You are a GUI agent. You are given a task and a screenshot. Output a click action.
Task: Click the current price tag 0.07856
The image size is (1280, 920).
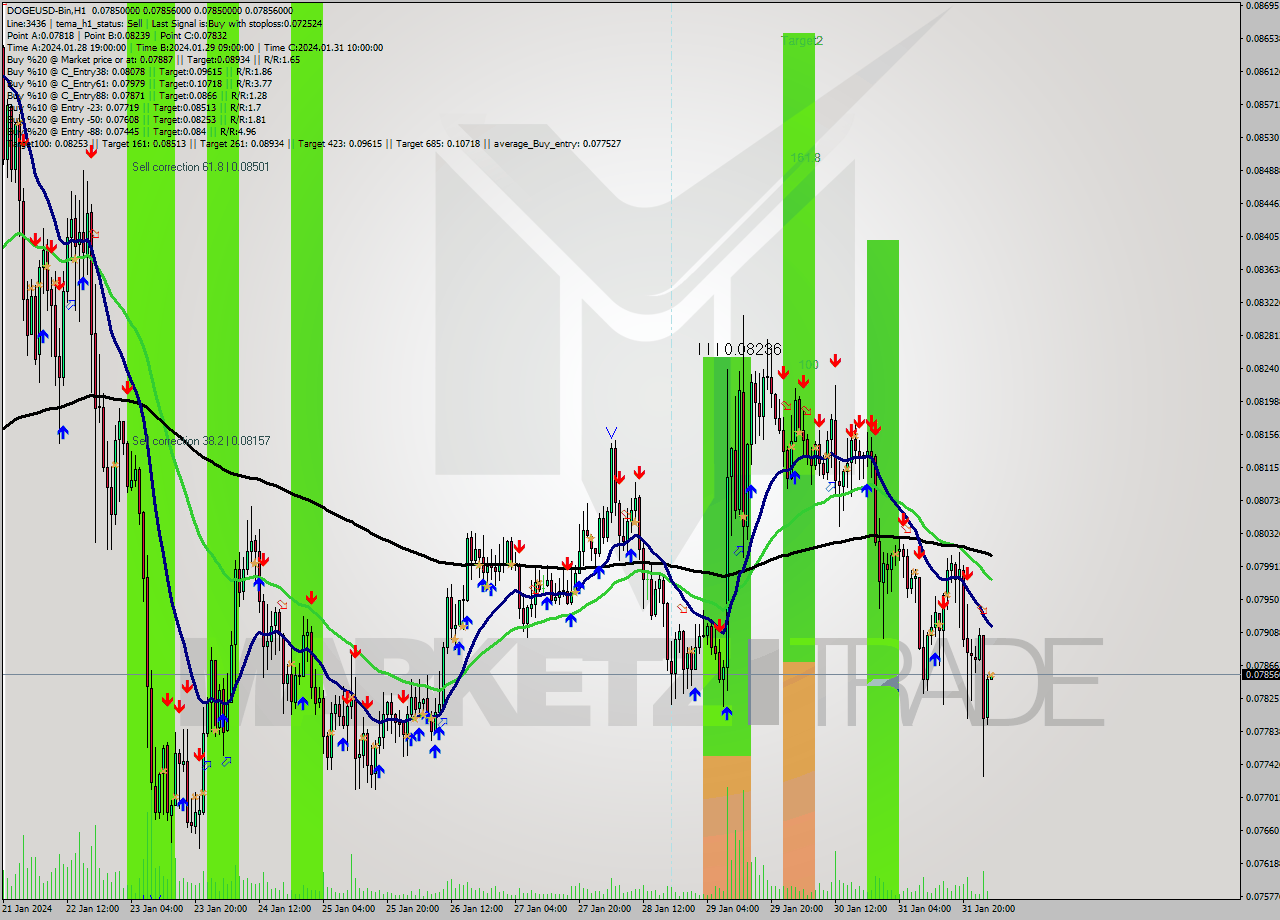(1260, 674)
